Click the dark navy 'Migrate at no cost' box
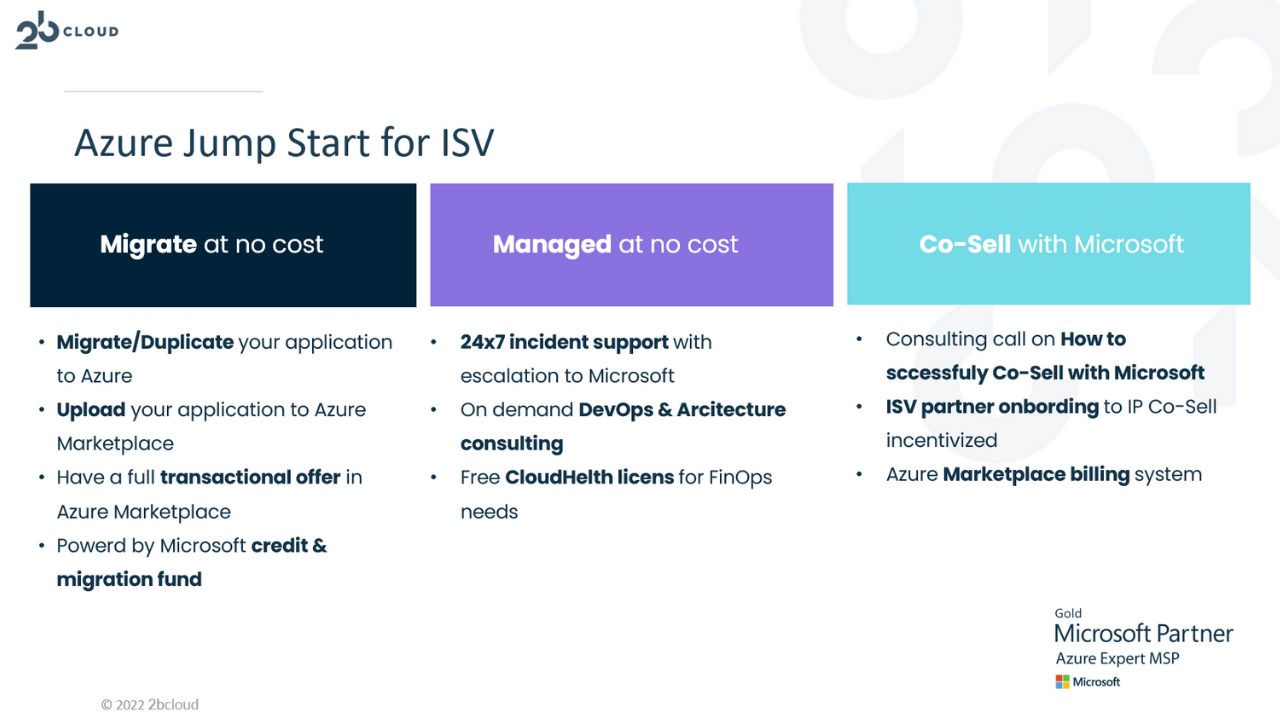Viewport: 1280px width, 720px height. coord(223,245)
